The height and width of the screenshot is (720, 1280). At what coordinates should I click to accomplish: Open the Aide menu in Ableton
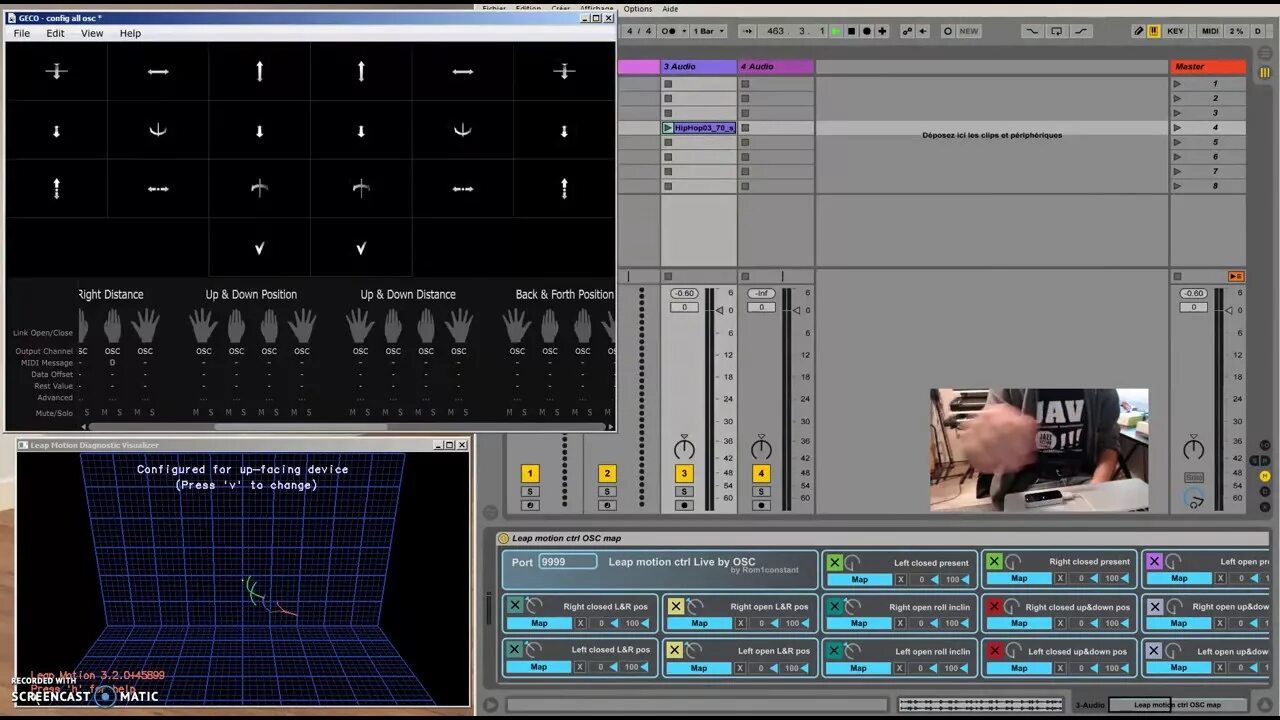point(670,9)
